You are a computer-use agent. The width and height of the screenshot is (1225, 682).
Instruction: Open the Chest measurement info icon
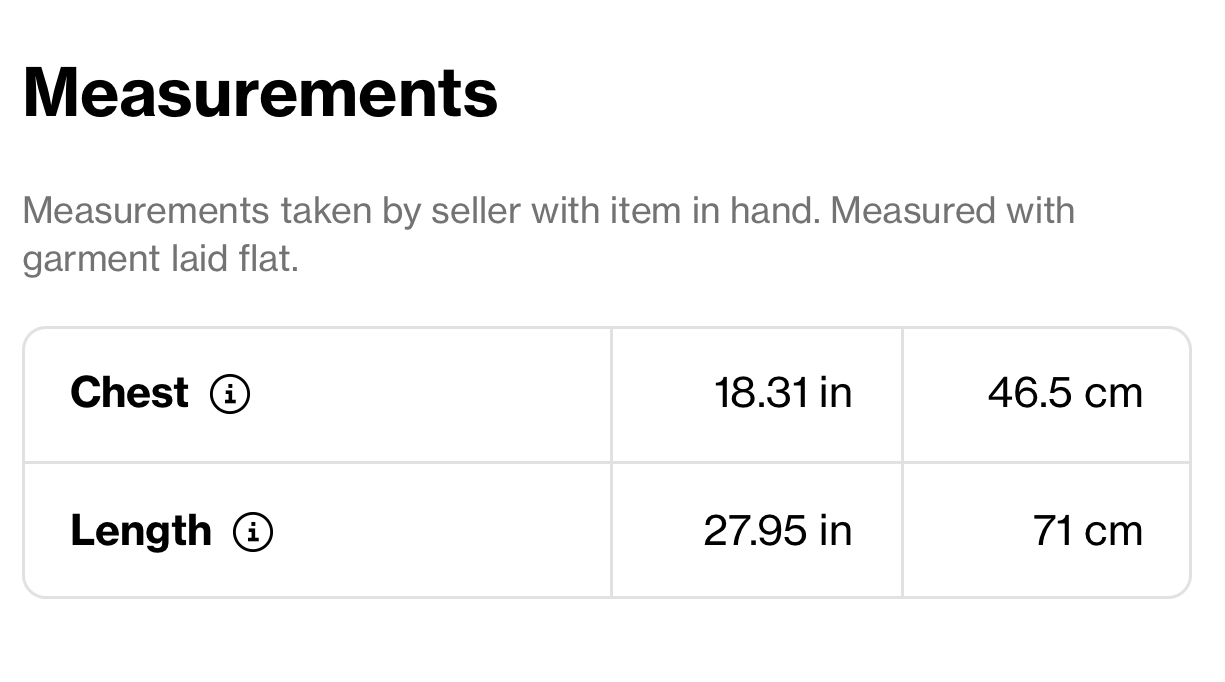pos(230,394)
